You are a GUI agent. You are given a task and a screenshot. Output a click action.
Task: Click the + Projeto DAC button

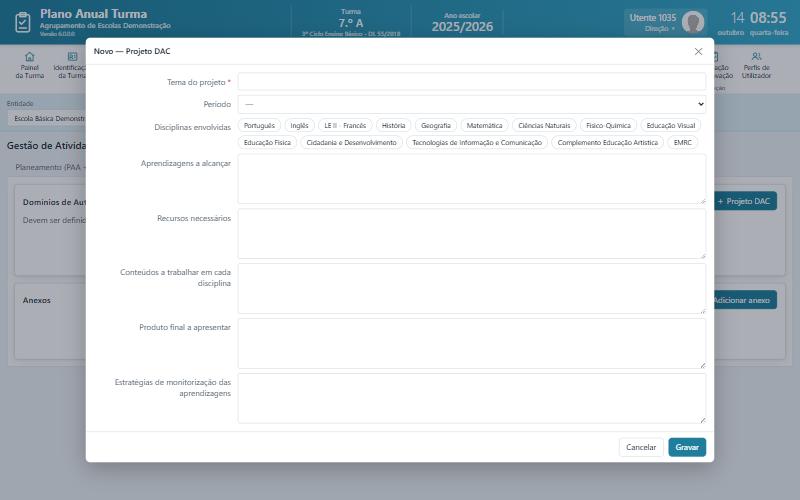(x=745, y=201)
